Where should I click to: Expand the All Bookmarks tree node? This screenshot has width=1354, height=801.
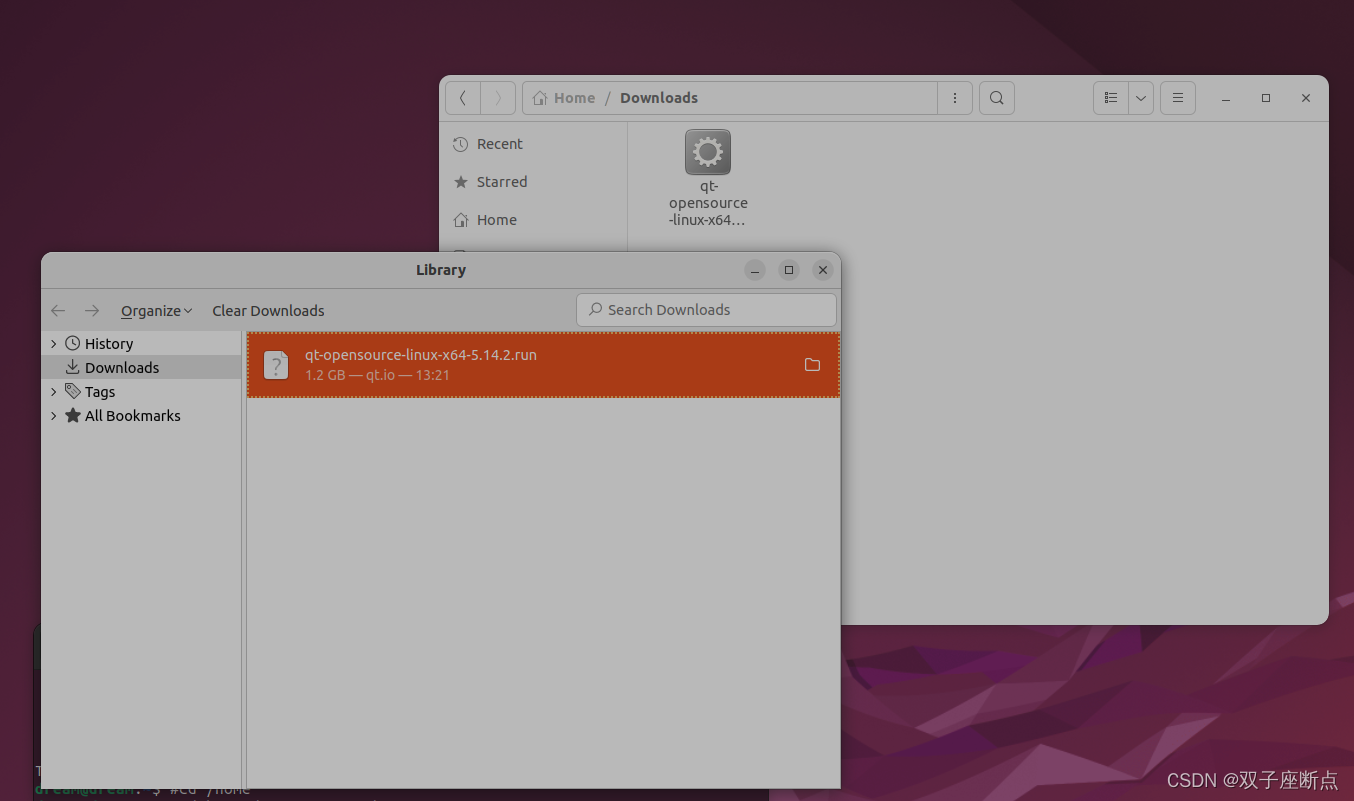(x=54, y=416)
